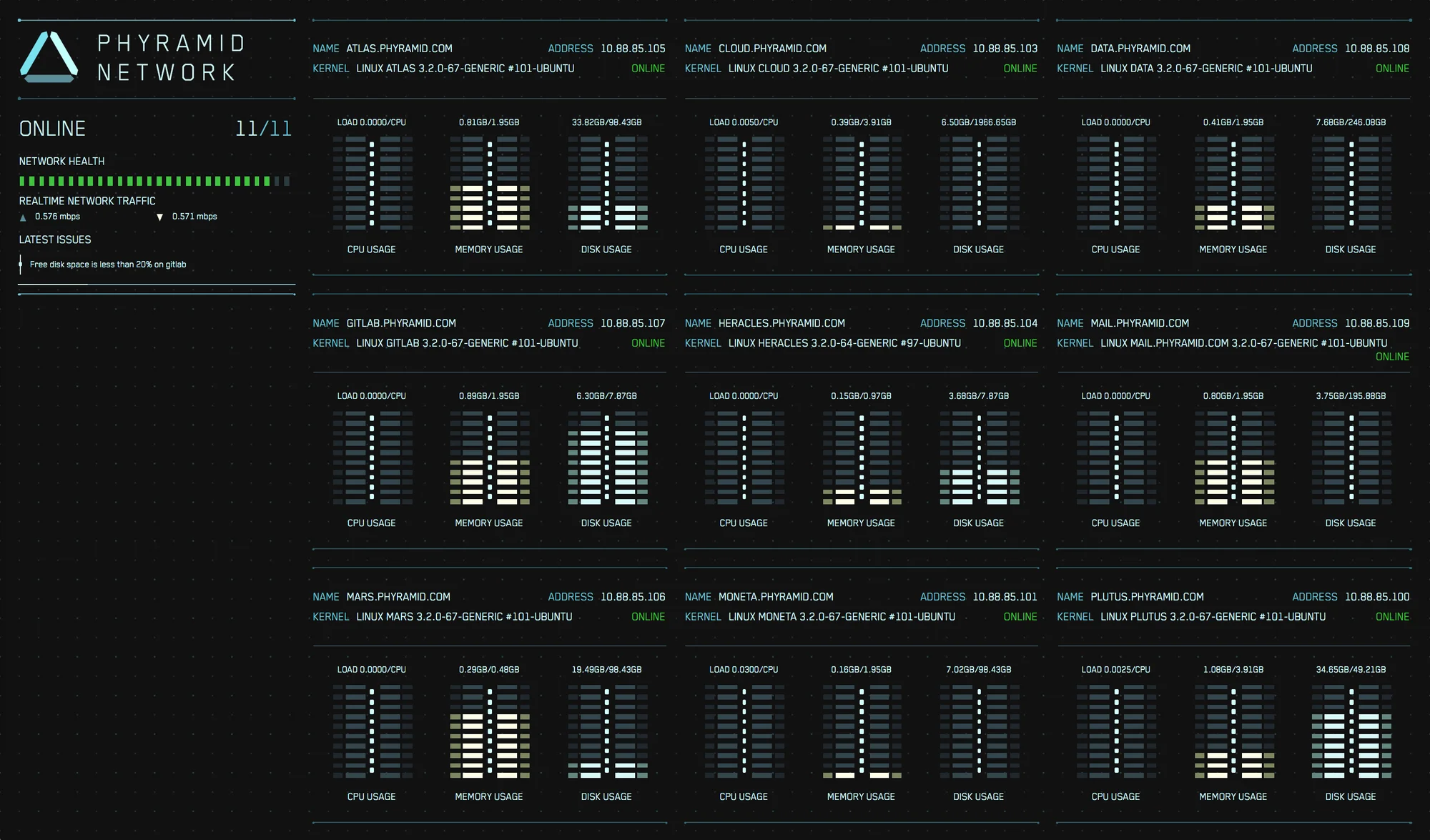Click the plutus ONLINE status label
This screenshot has width=1430, height=840.
(1393, 617)
